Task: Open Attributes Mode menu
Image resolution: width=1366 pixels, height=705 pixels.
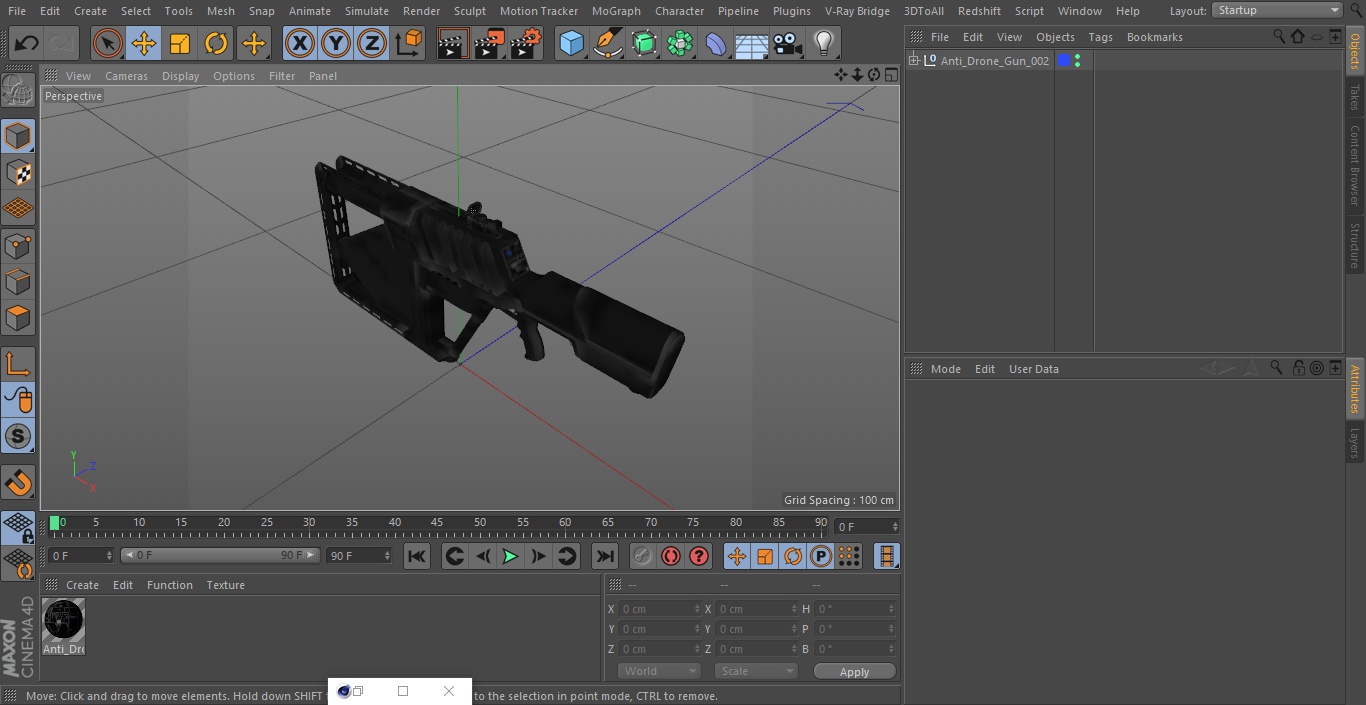Action: [945, 369]
